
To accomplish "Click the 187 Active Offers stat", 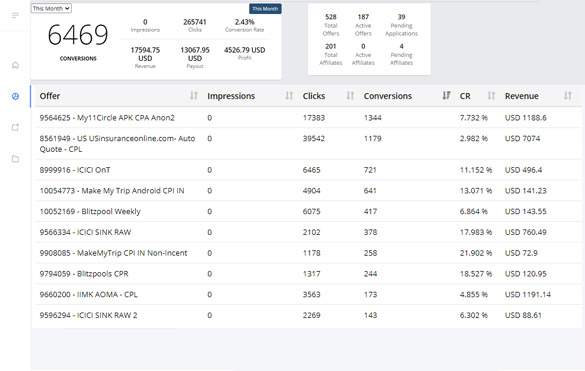I will click(363, 25).
